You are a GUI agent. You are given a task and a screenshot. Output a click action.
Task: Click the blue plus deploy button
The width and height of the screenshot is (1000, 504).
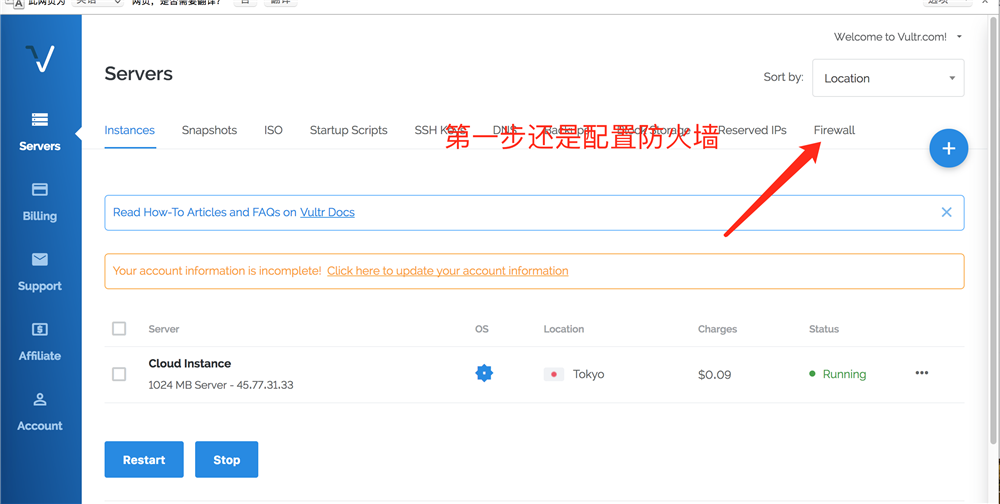(x=948, y=149)
